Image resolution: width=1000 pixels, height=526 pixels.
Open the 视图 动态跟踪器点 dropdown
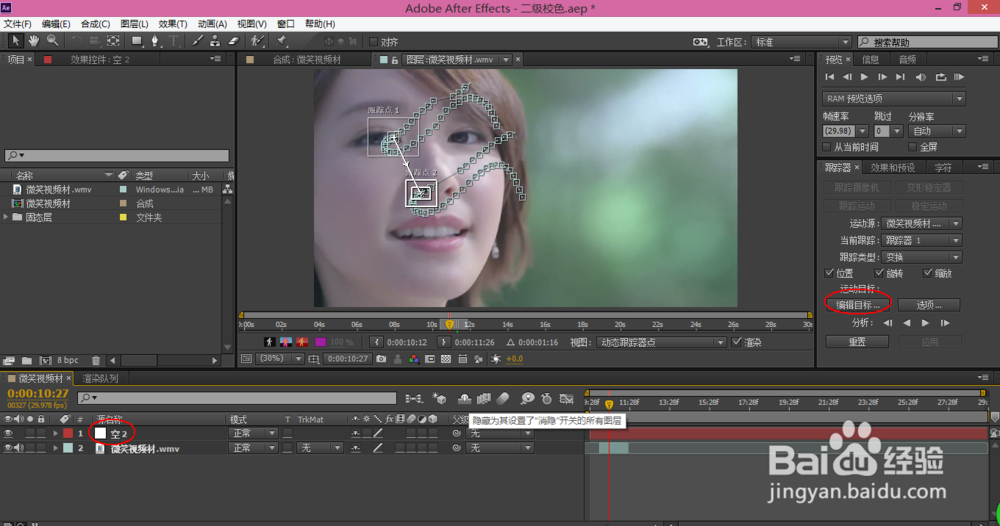pyautogui.click(x=662, y=342)
